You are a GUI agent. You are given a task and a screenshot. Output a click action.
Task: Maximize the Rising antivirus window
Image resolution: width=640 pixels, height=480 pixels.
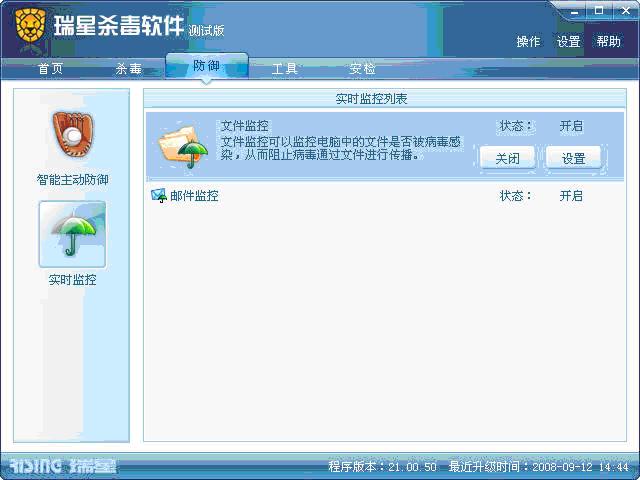[599, 11]
